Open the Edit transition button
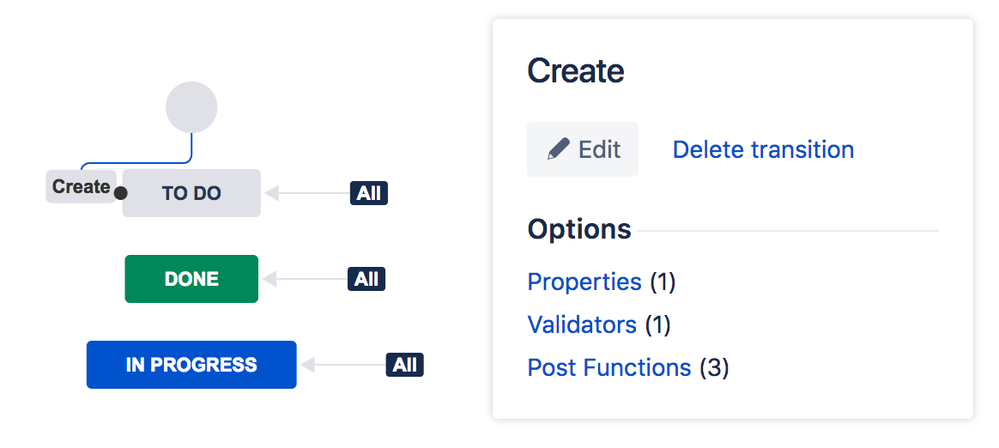999x448 pixels. (x=582, y=149)
